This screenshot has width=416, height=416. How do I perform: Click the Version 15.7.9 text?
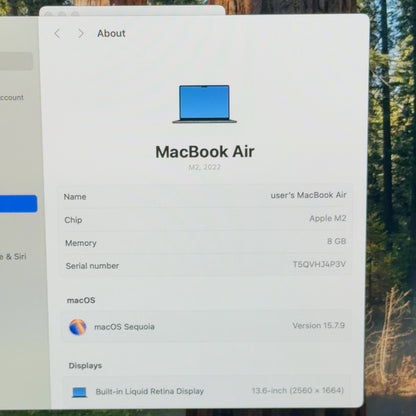(318, 325)
